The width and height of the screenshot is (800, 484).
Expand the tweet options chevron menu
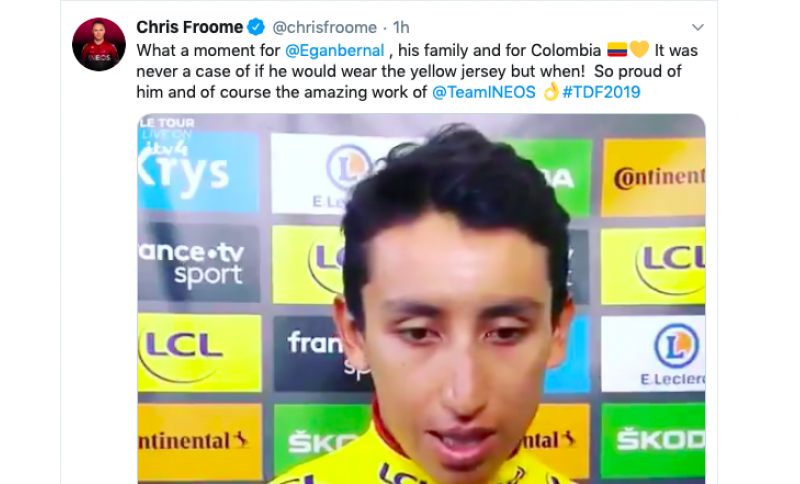coord(697,27)
